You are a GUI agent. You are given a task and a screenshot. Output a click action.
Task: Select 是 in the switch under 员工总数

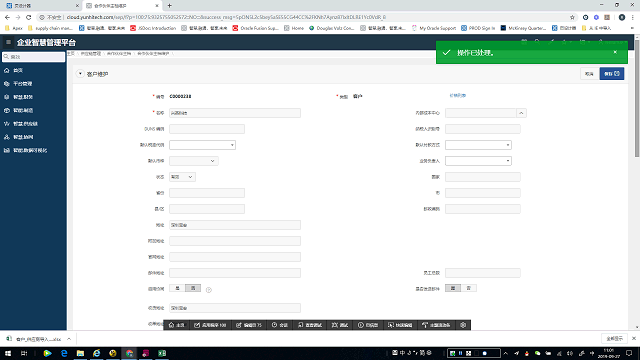pos(453,288)
